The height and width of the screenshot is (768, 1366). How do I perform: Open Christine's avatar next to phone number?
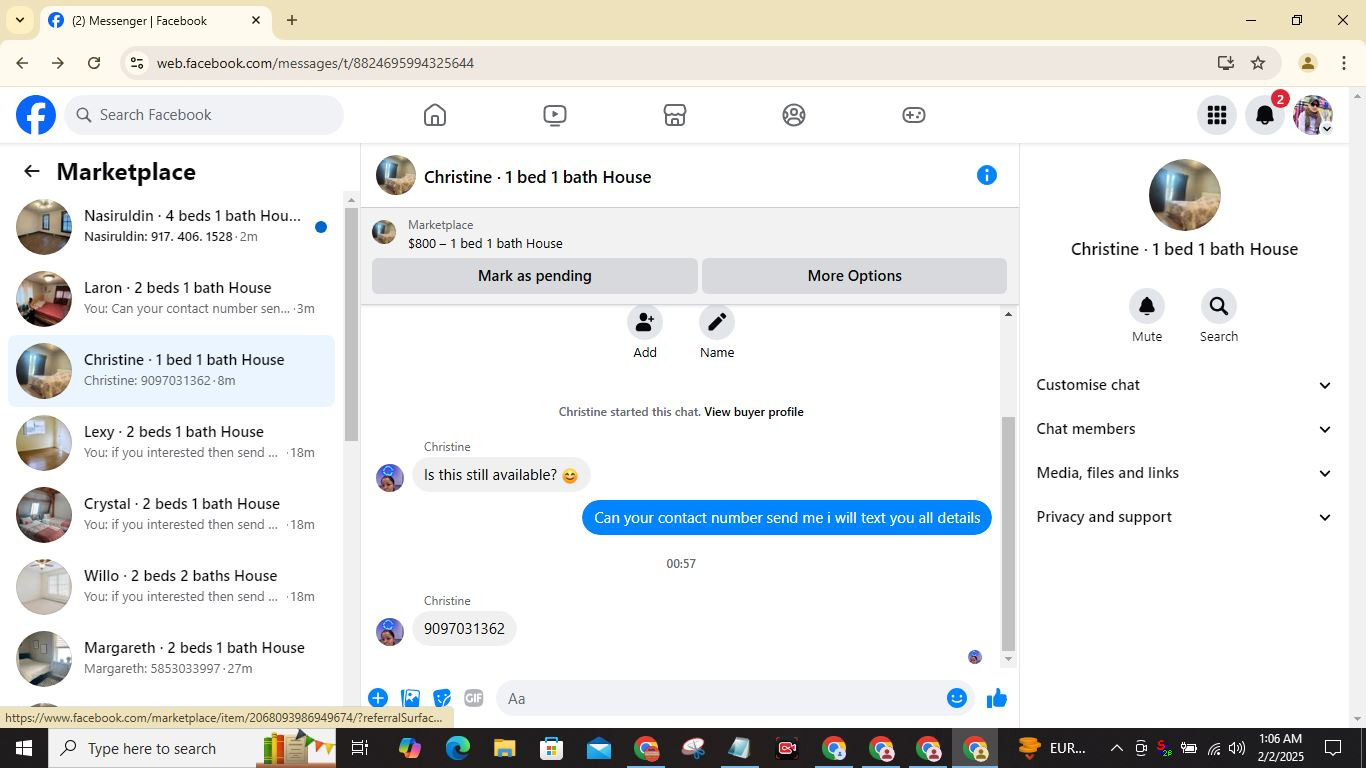click(x=390, y=631)
